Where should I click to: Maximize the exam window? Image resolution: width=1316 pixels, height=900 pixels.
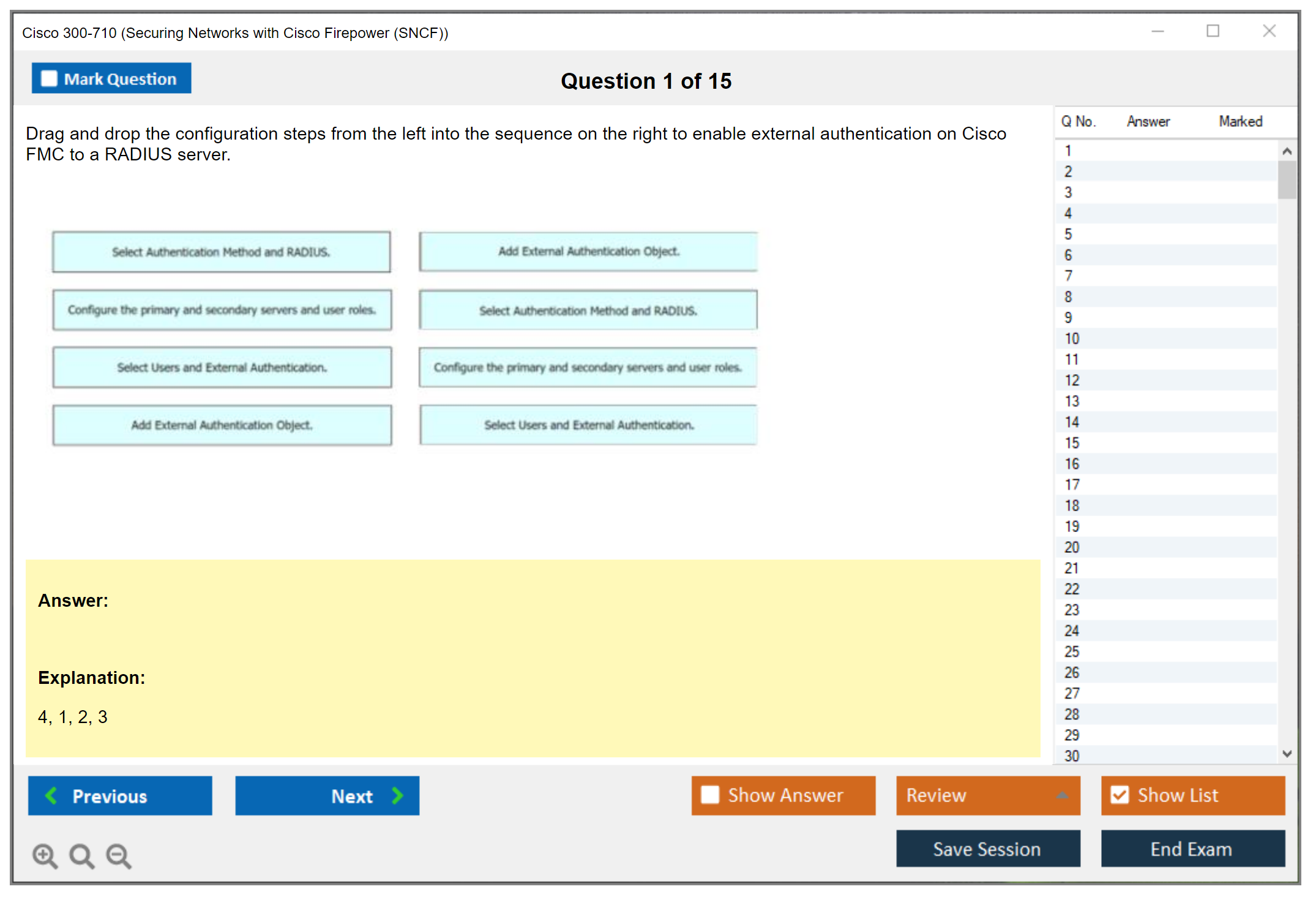coord(1213,31)
